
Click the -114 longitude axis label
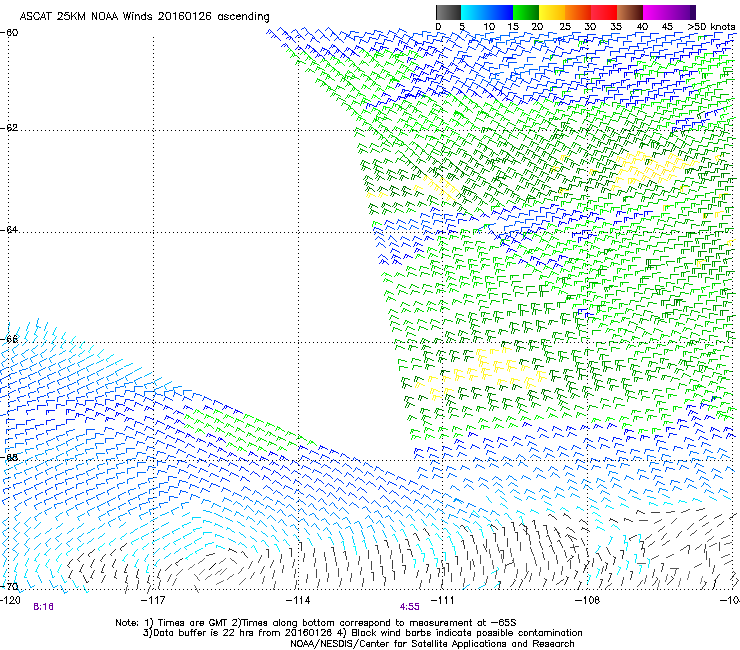pyautogui.click(x=298, y=600)
